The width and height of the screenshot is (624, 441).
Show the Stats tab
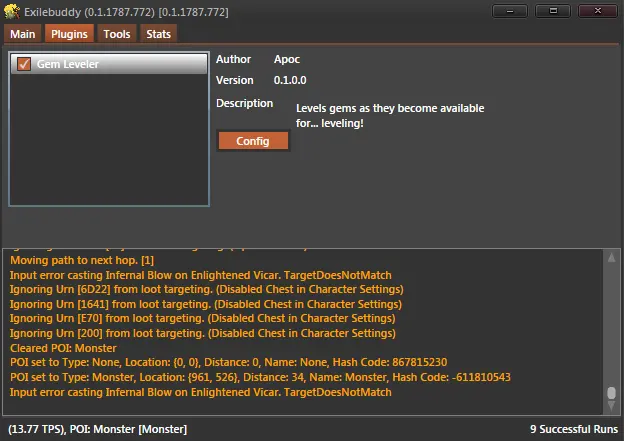coord(158,34)
